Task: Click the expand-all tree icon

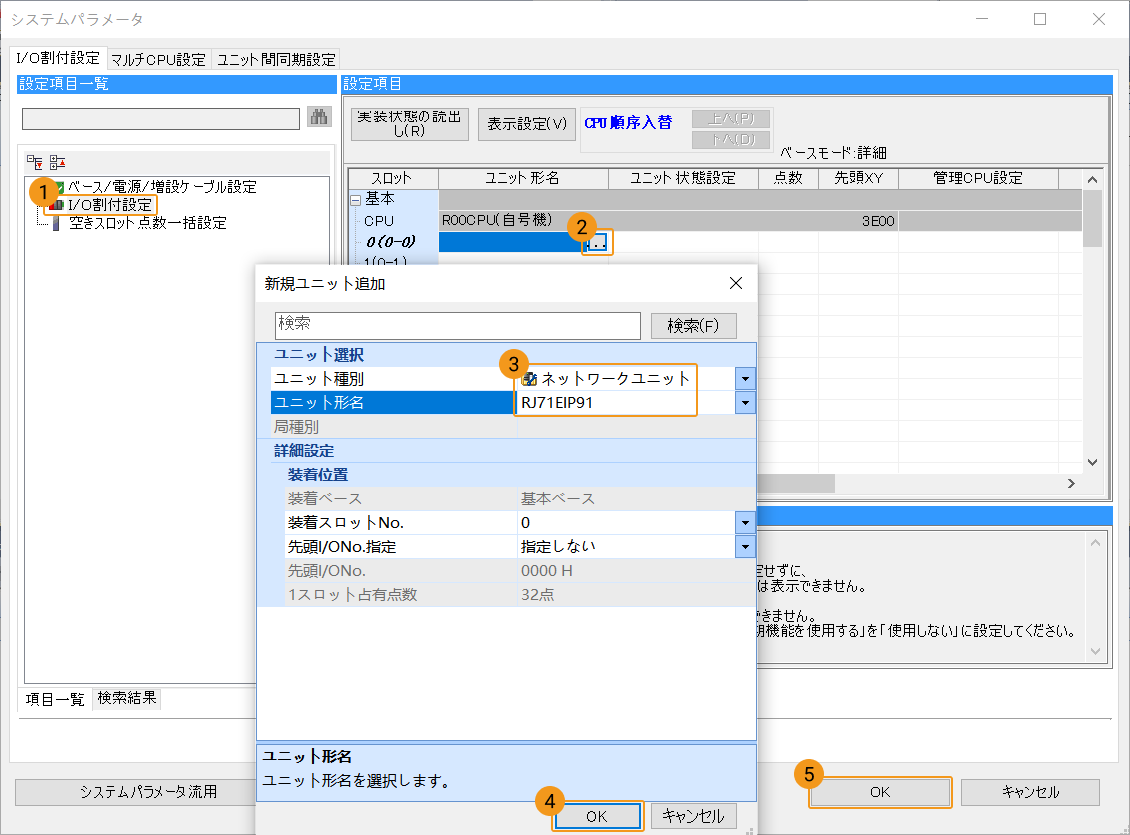Action: click(34, 162)
